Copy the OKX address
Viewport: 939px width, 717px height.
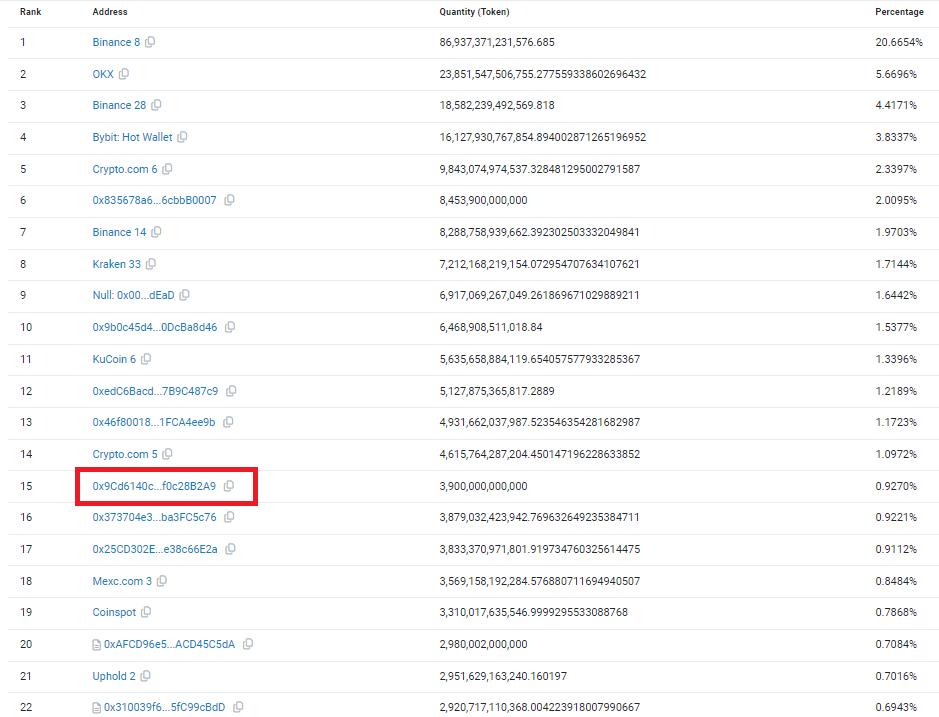pyautogui.click(x=124, y=74)
